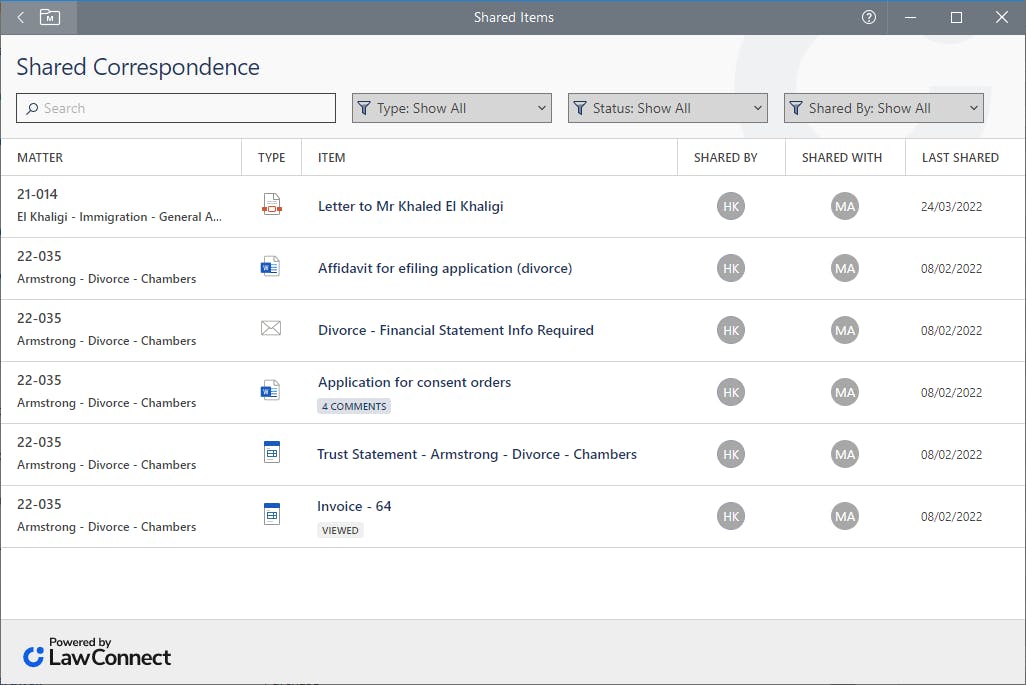1026x685 pixels.
Task: Click the Word icon beside Application for consent orders
Action: tap(270, 391)
